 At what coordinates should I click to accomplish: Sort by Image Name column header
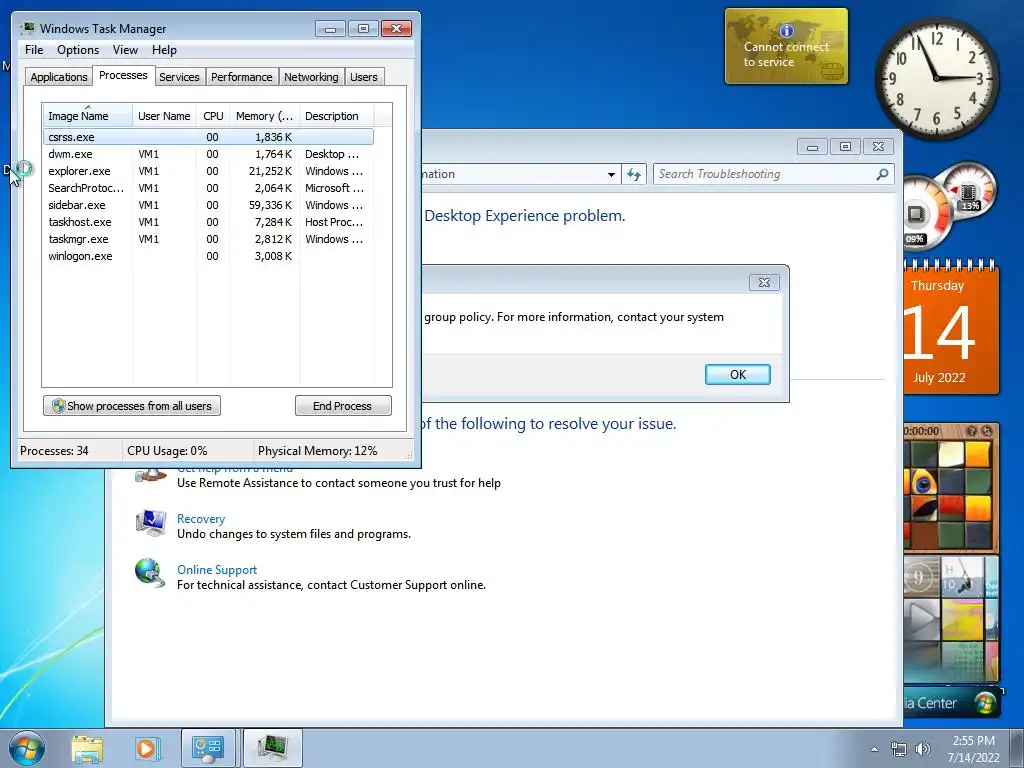(87, 116)
